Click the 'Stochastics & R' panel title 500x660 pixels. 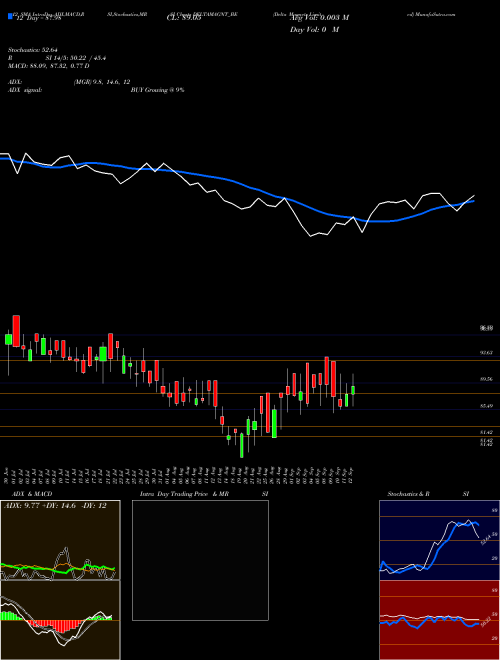(409, 494)
